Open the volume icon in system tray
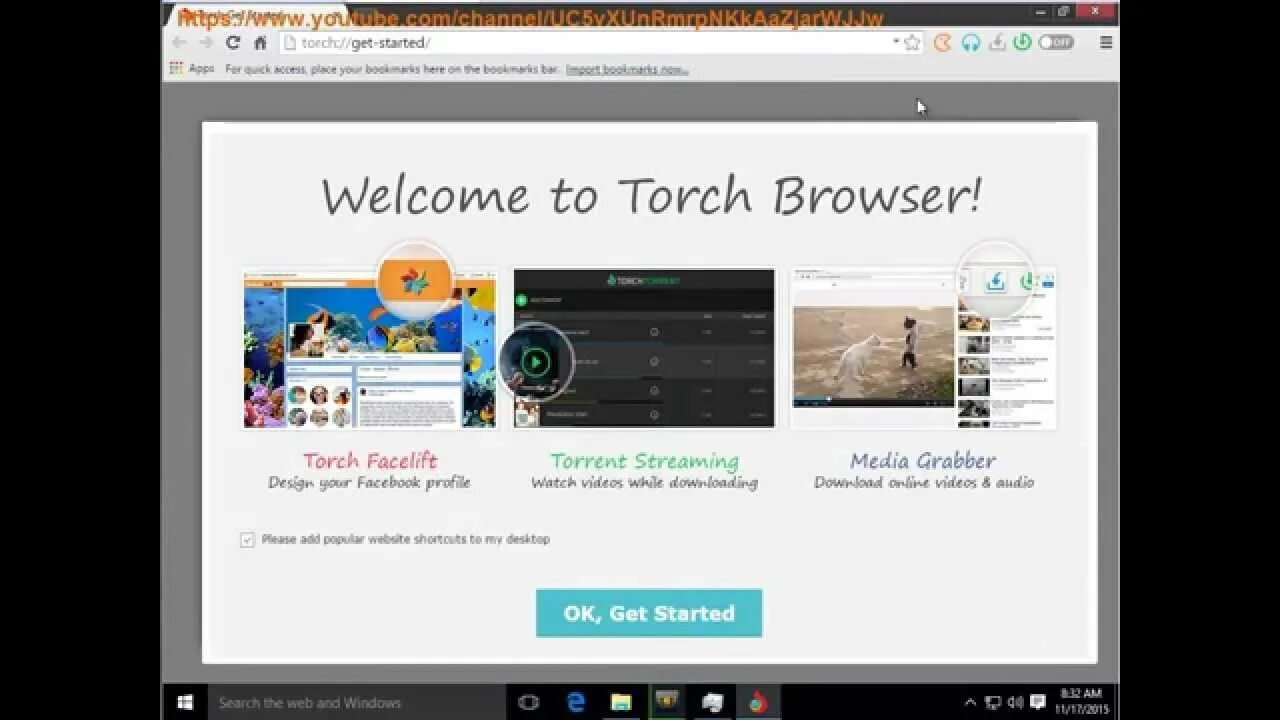 pyautogui.click(x=1015, y=702)
